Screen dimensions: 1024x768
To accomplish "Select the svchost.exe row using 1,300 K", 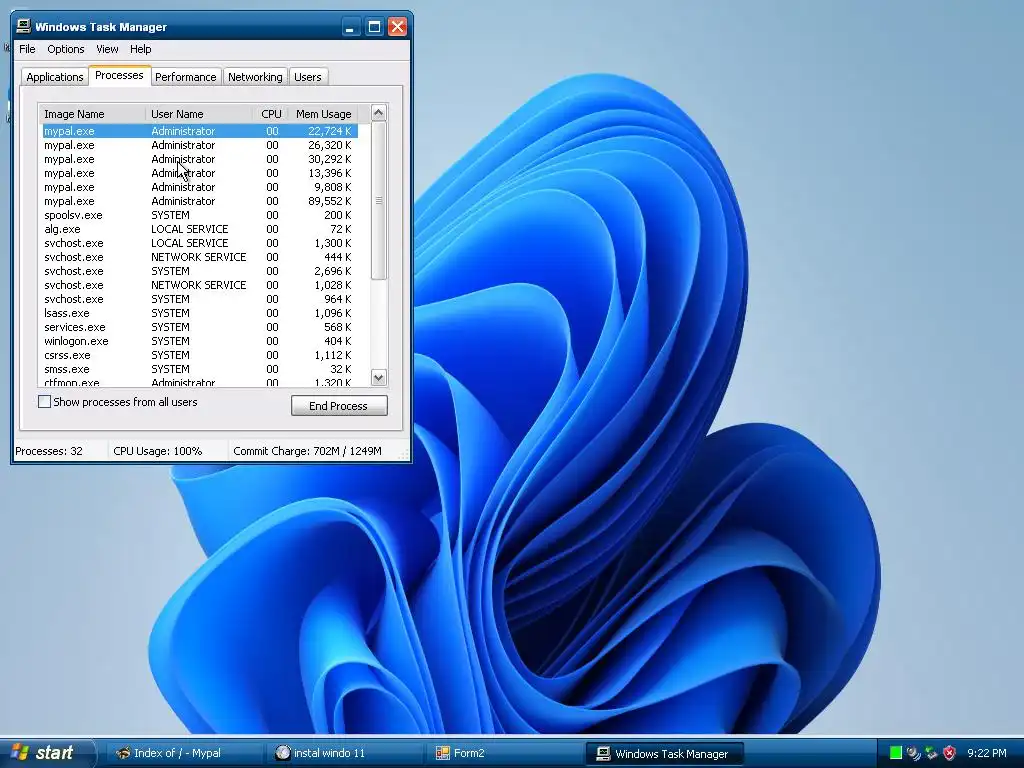I will (200, 243).
